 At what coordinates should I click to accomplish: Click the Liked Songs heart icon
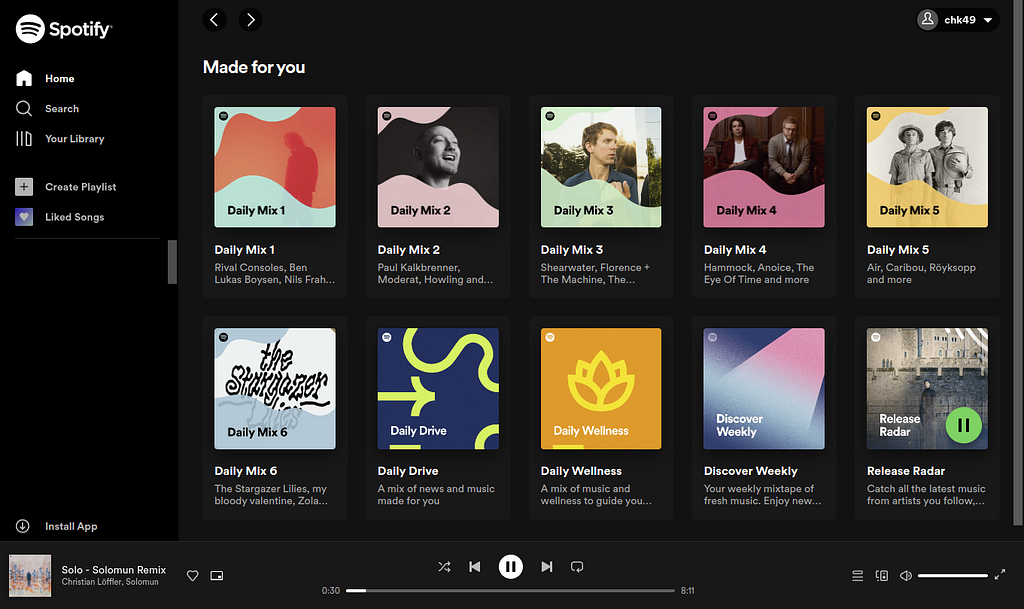click(24, 217)
